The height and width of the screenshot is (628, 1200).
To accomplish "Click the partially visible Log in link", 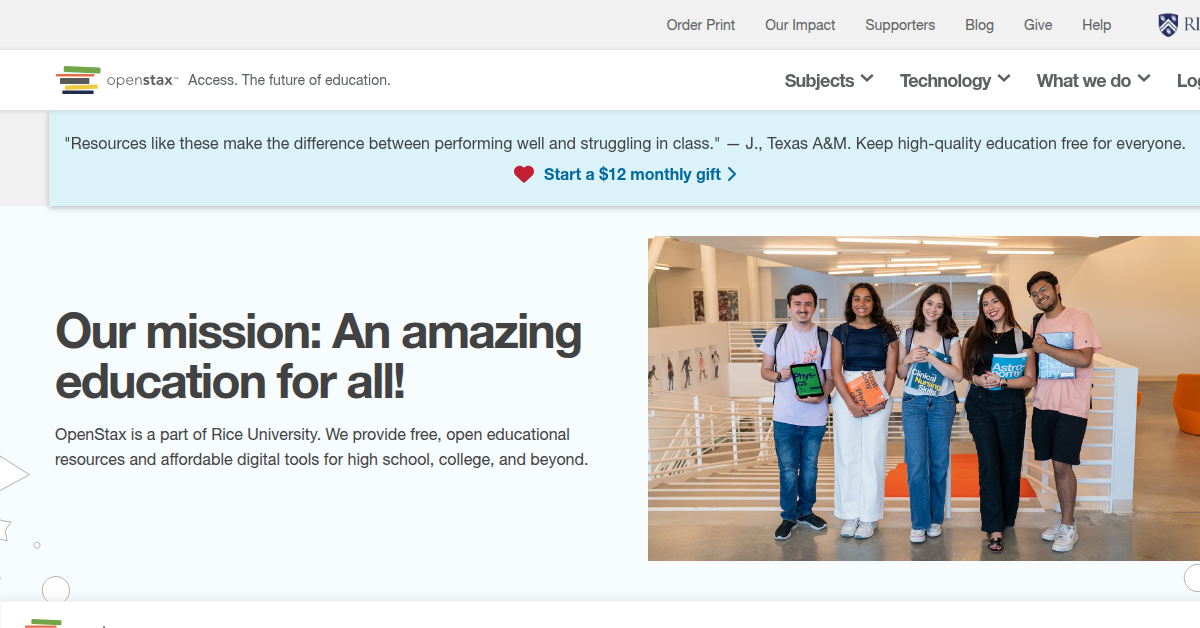I will coord(1188,81).
